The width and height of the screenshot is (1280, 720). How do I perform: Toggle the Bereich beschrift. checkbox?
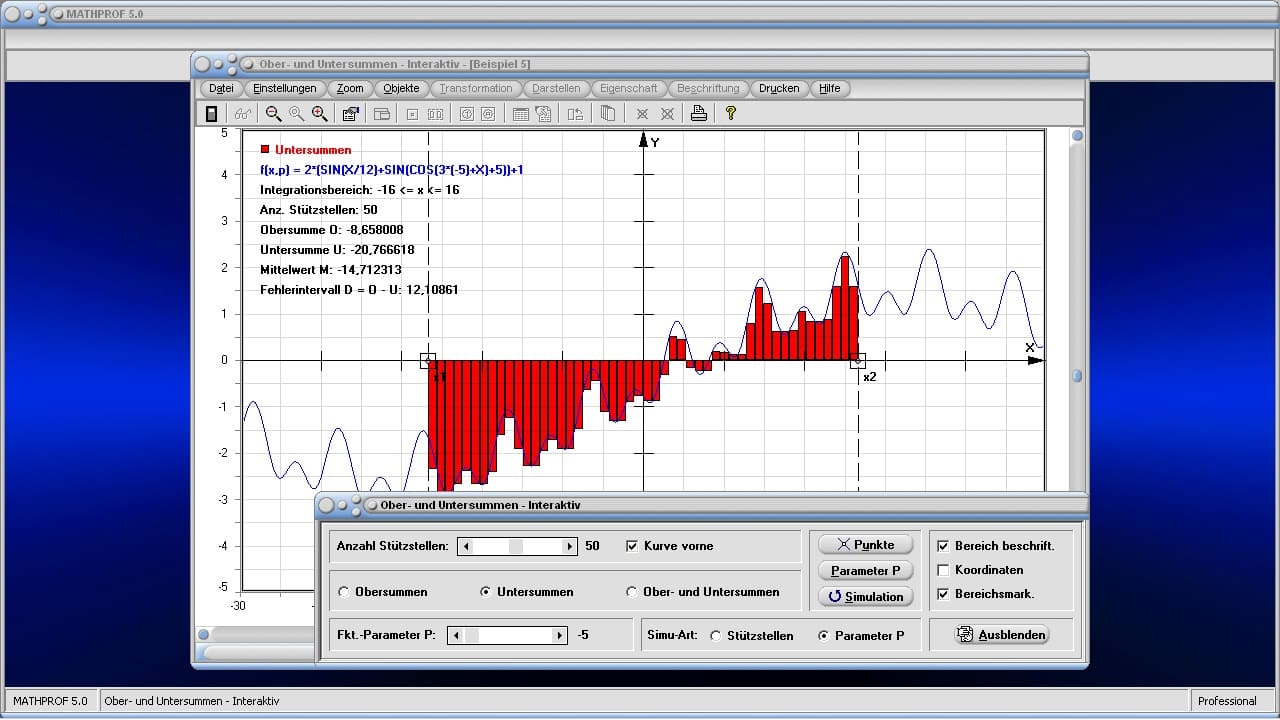943,546
